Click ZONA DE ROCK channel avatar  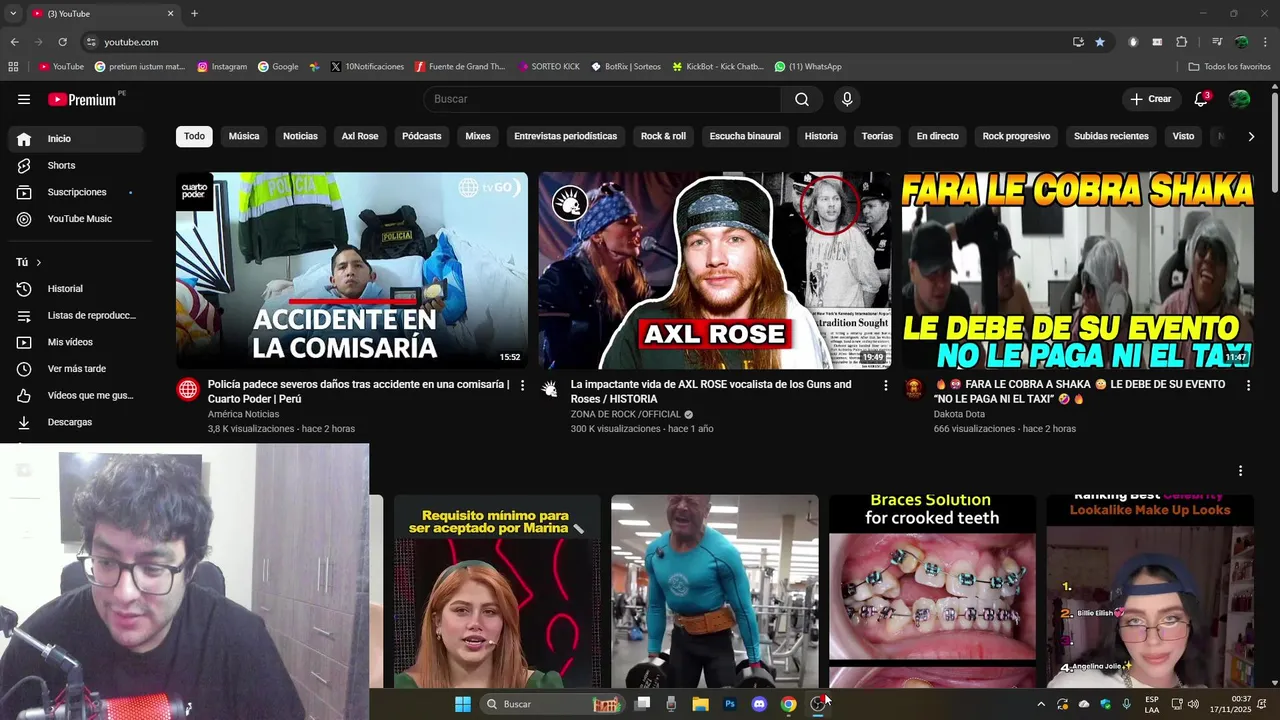(551, 389)
